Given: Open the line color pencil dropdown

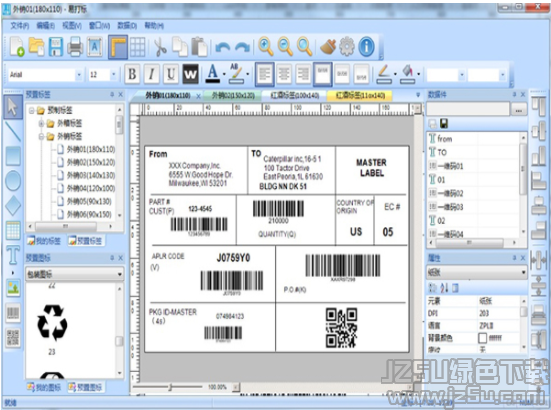Looking at the screenshot, I should tap(395, 74).
